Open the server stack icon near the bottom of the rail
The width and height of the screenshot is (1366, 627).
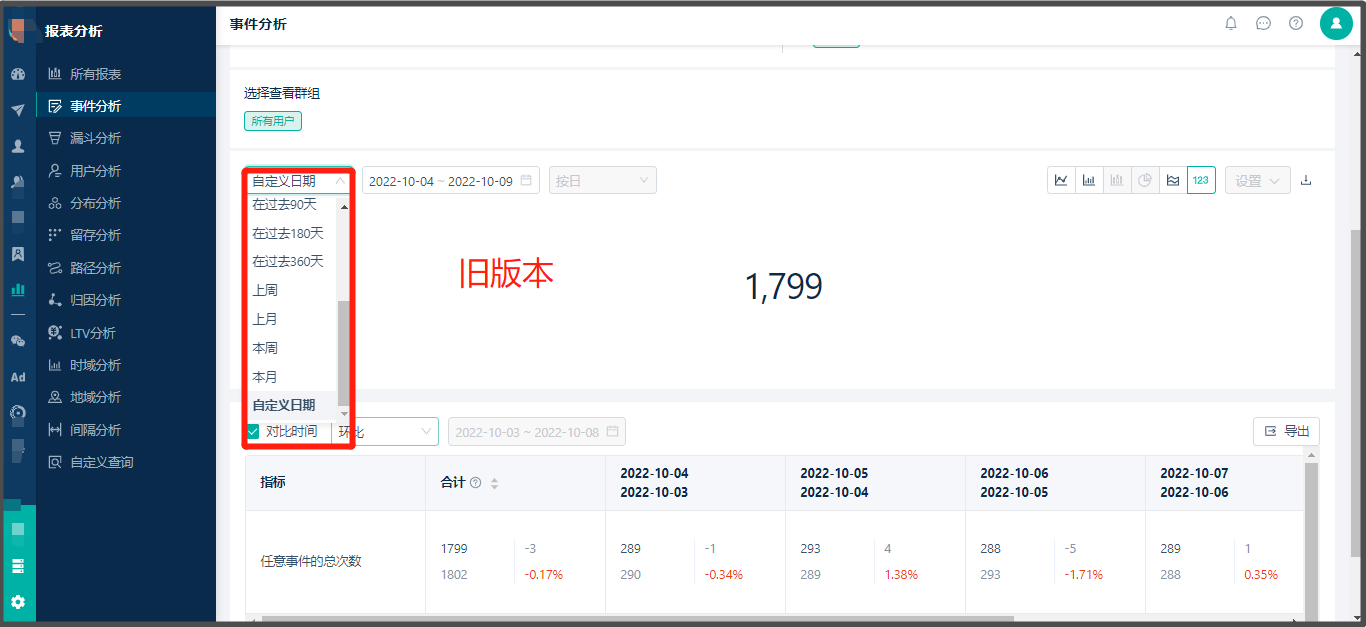(x=17, y=566)
